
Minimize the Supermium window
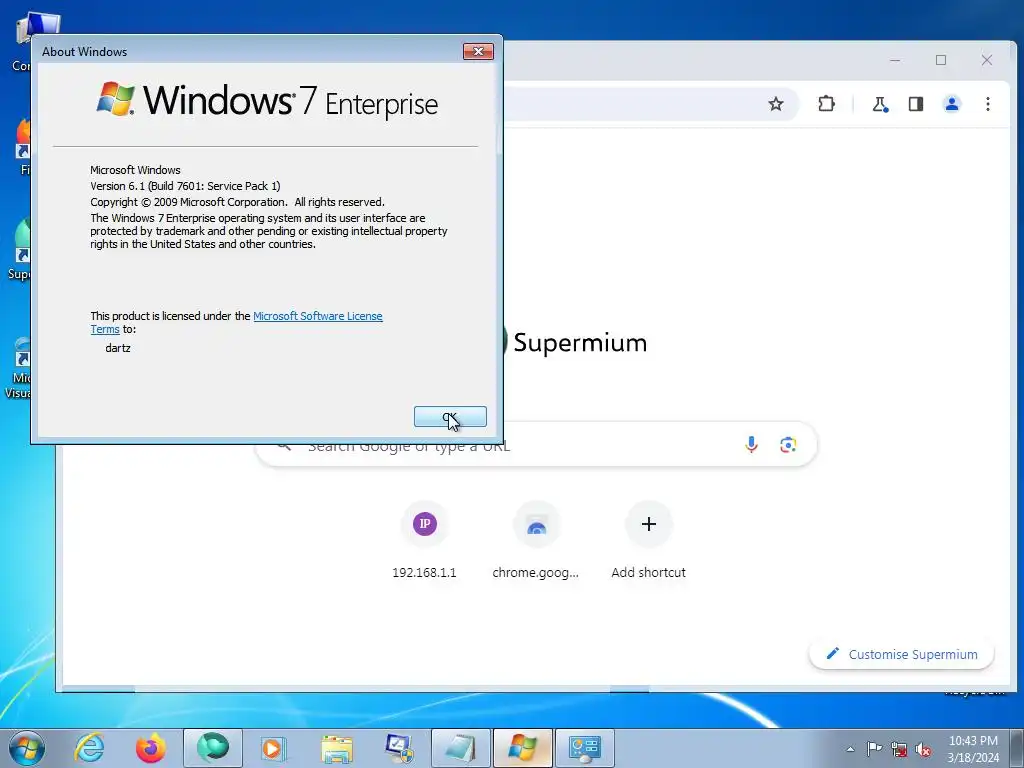tap(895, 60)
